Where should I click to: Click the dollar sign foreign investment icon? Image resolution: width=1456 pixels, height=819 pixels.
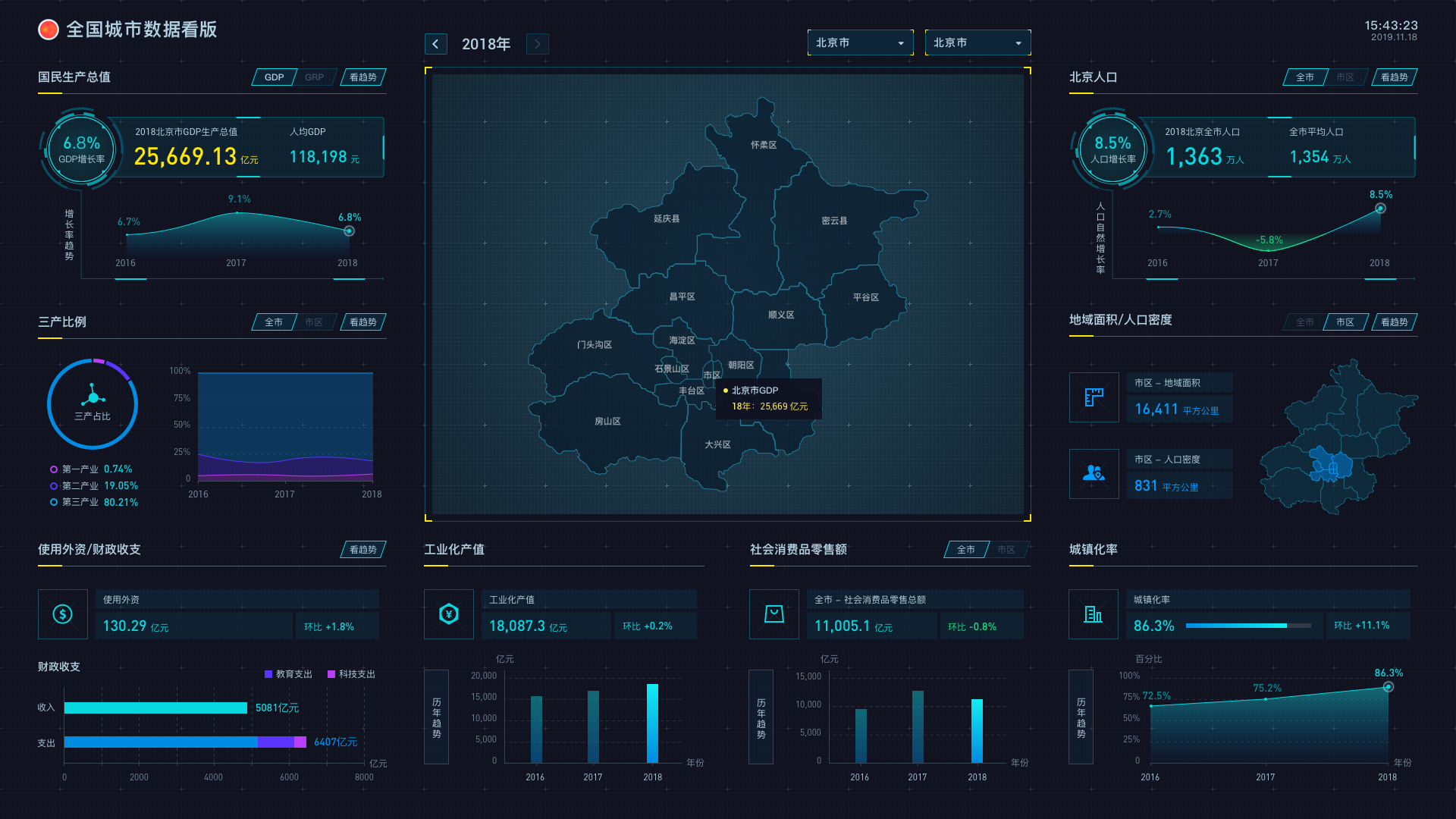tap(62, 614)
